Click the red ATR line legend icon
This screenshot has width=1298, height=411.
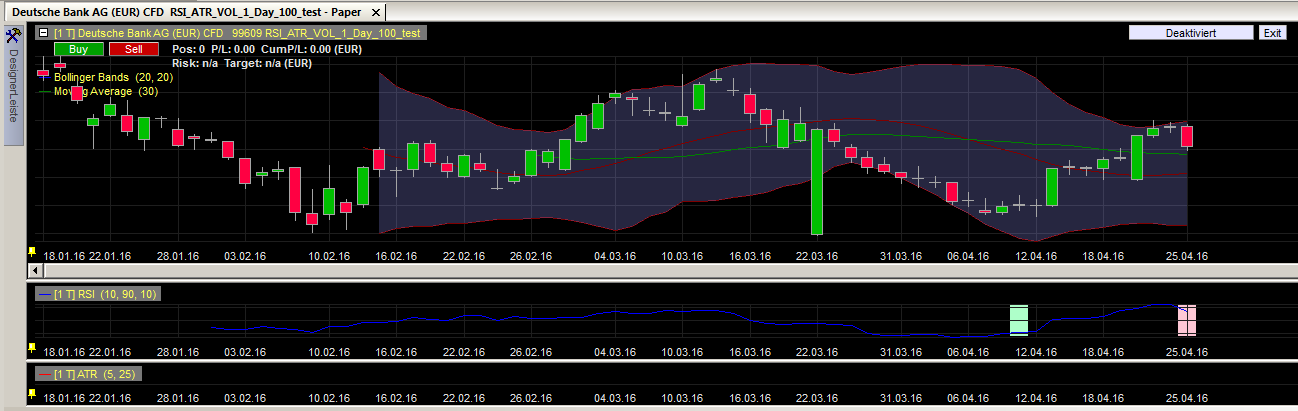tap(44, 374)
